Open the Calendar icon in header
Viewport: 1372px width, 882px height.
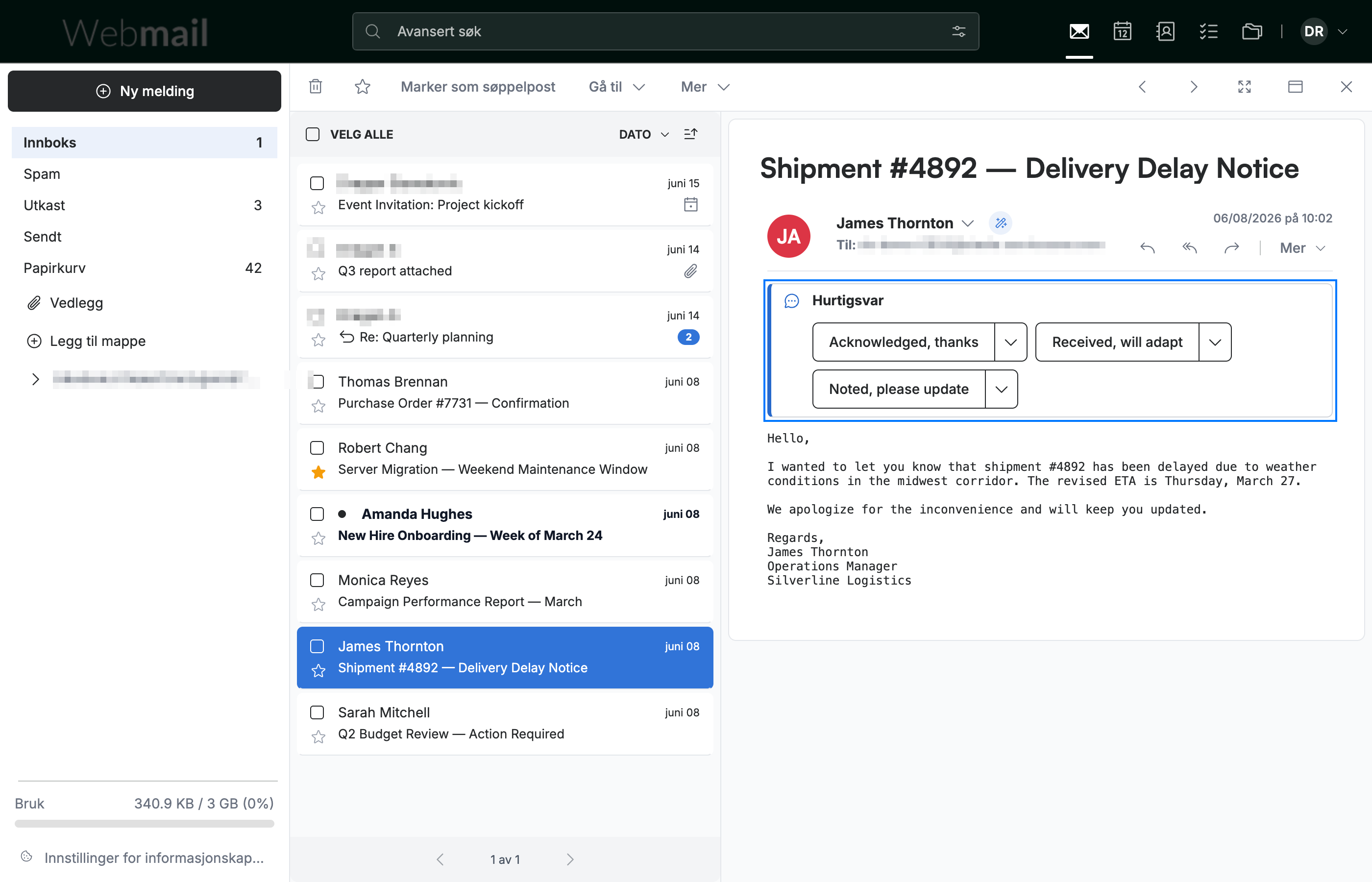1122,31
